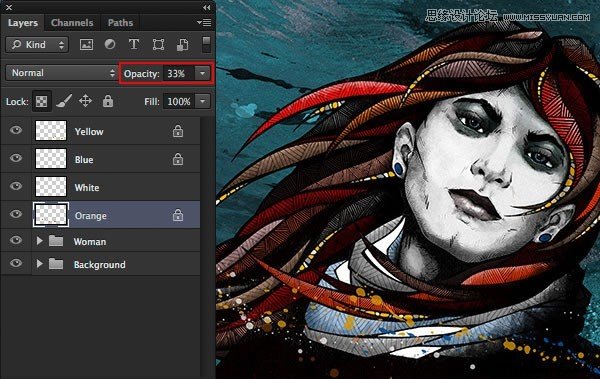
Task: Select the Orange layer name
Action: click(91, 216)
